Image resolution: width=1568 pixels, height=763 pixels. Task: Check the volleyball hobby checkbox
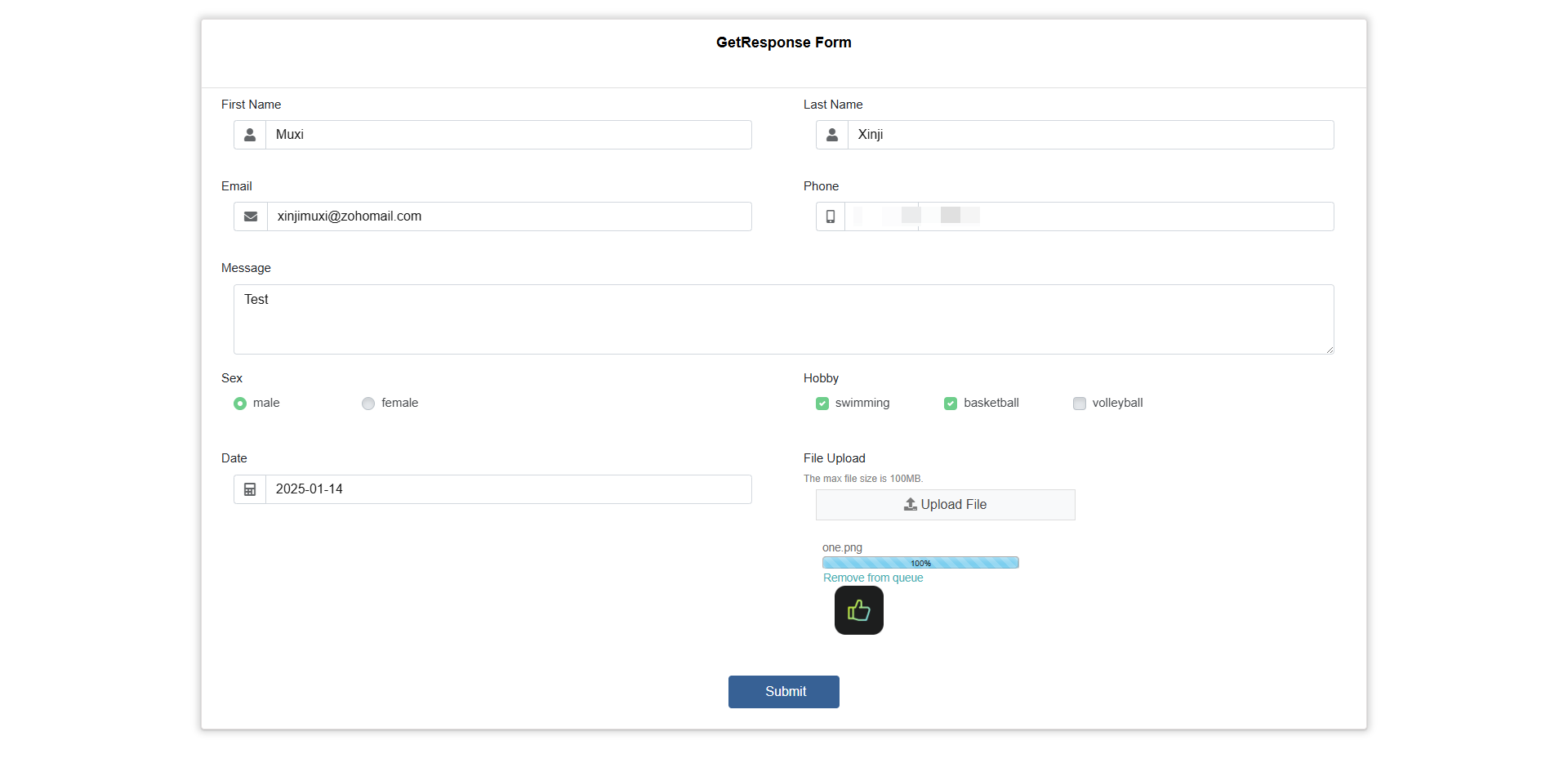(1080, 404)
